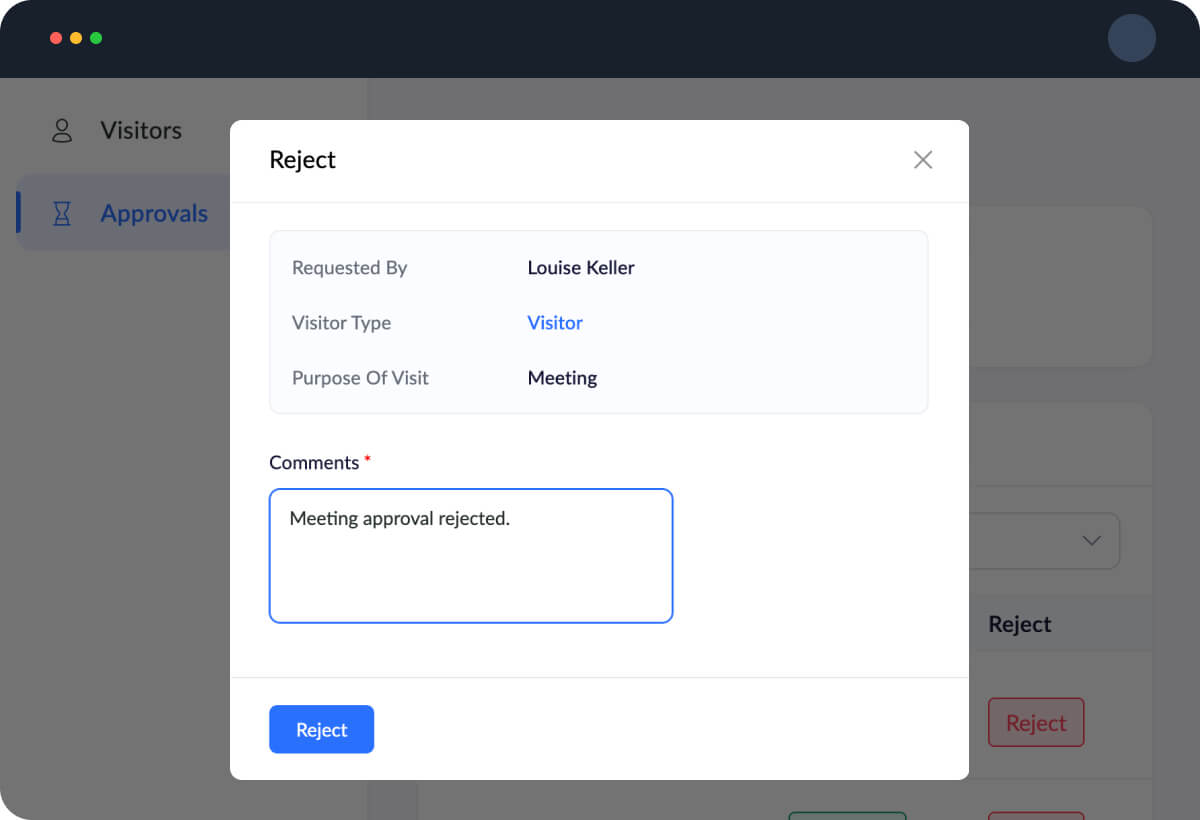Click the Visitors person icon in sidebar
This screenshot has width=1200, height=820.
(62, 131)
